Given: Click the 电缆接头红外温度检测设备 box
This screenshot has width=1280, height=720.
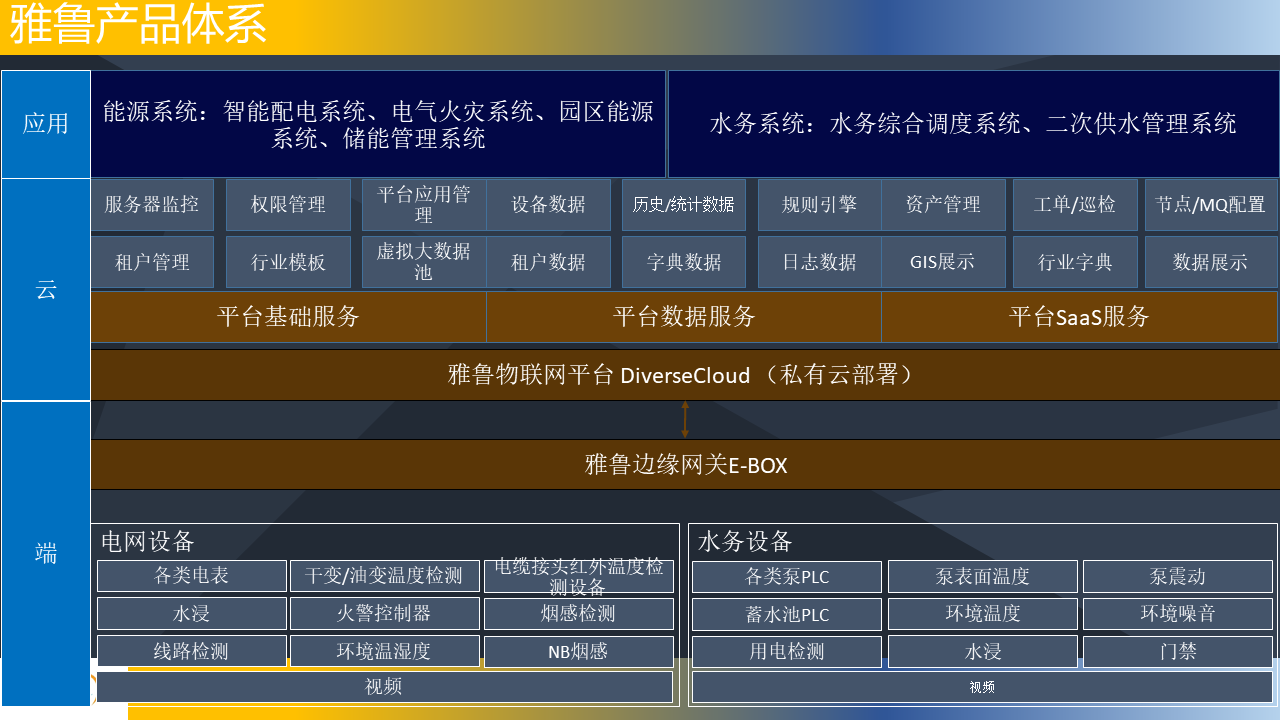Looking at the screenshot, I should coord(579,576).
